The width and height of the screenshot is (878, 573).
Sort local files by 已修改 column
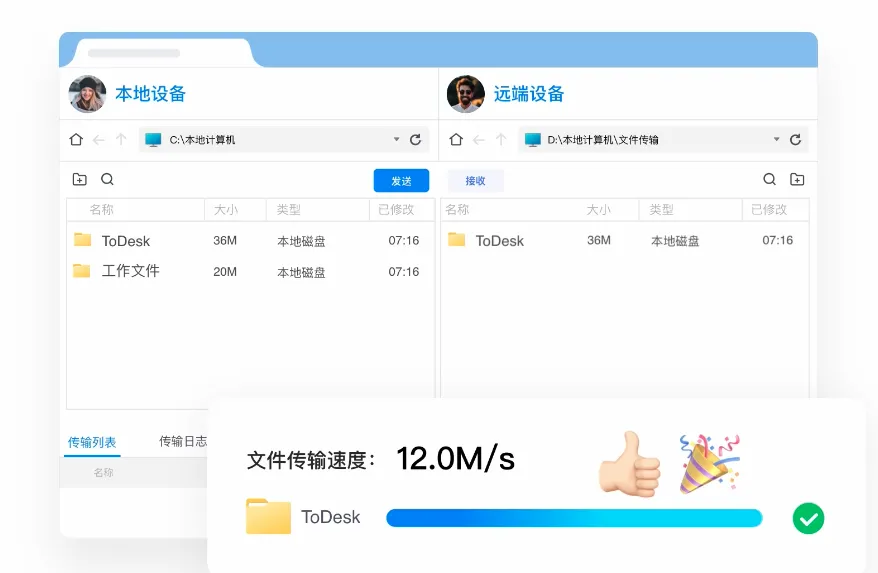pyautogui.click(x=396, y=209)
